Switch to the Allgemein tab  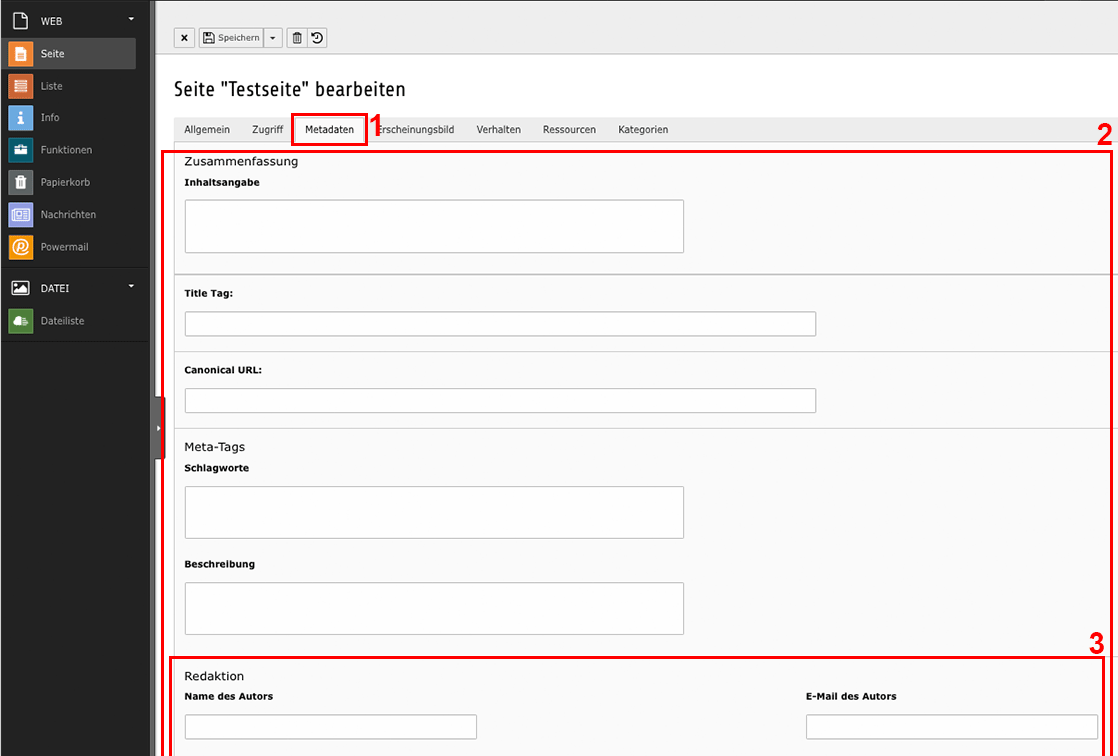(207, 129)
